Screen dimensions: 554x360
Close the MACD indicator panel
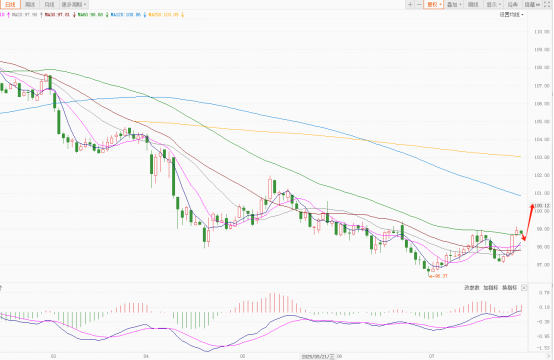[524, 288]
